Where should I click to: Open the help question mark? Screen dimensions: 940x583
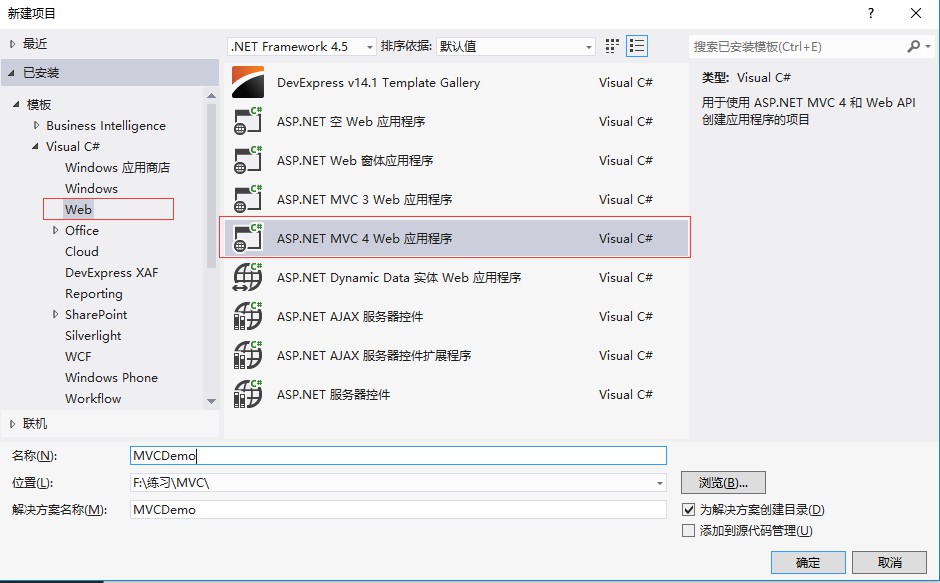(871, 13)
